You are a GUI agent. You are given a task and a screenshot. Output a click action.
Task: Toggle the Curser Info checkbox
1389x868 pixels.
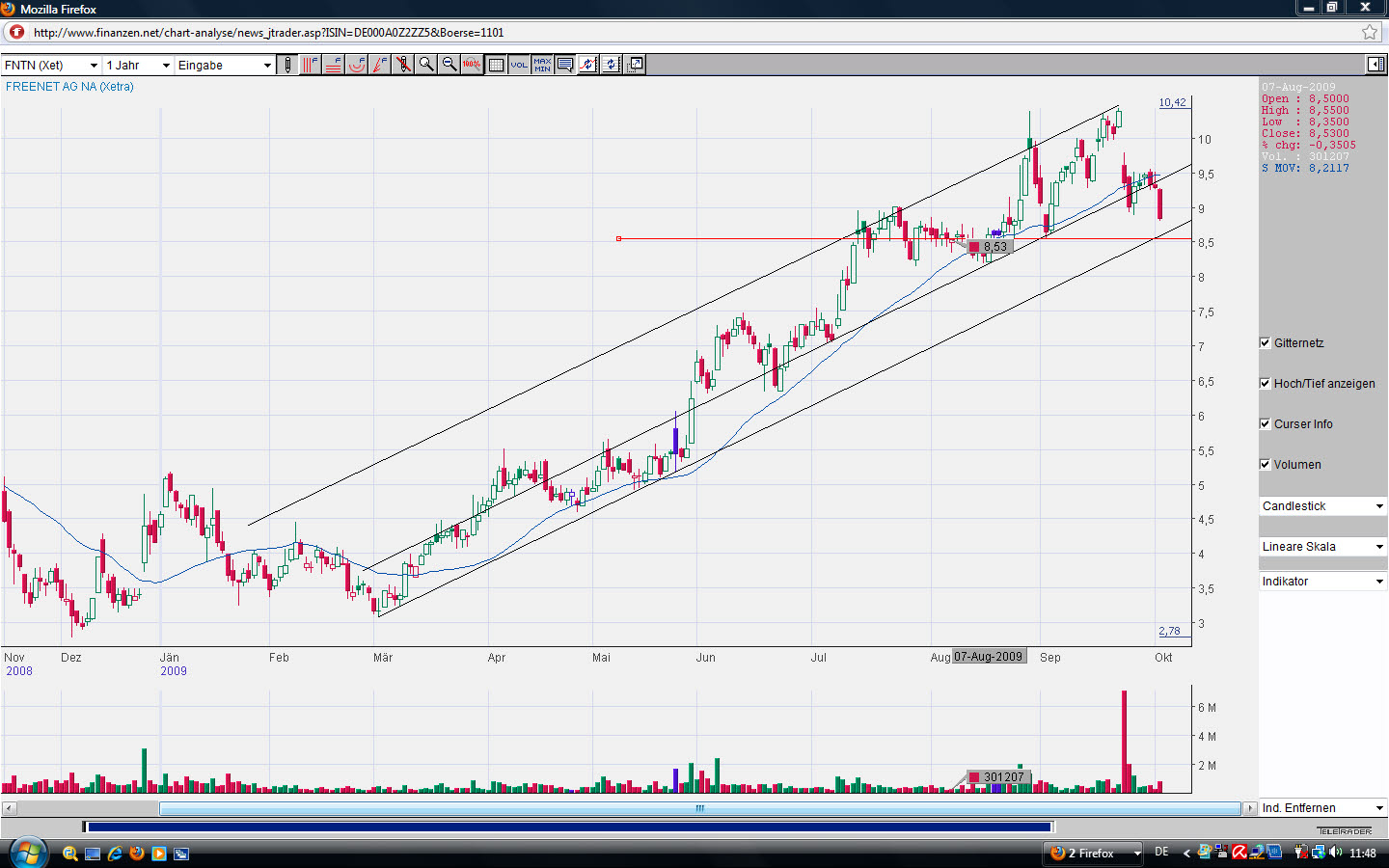(1265, 424)
